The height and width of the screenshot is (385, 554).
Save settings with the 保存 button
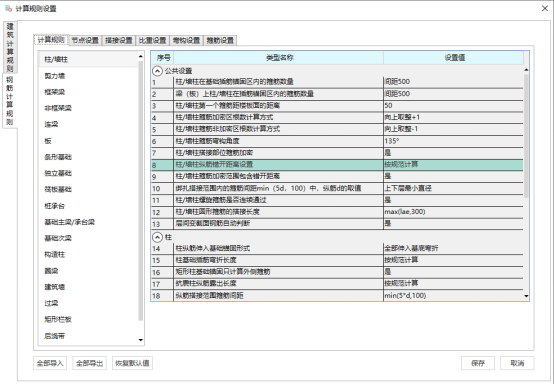coord(478,363)
